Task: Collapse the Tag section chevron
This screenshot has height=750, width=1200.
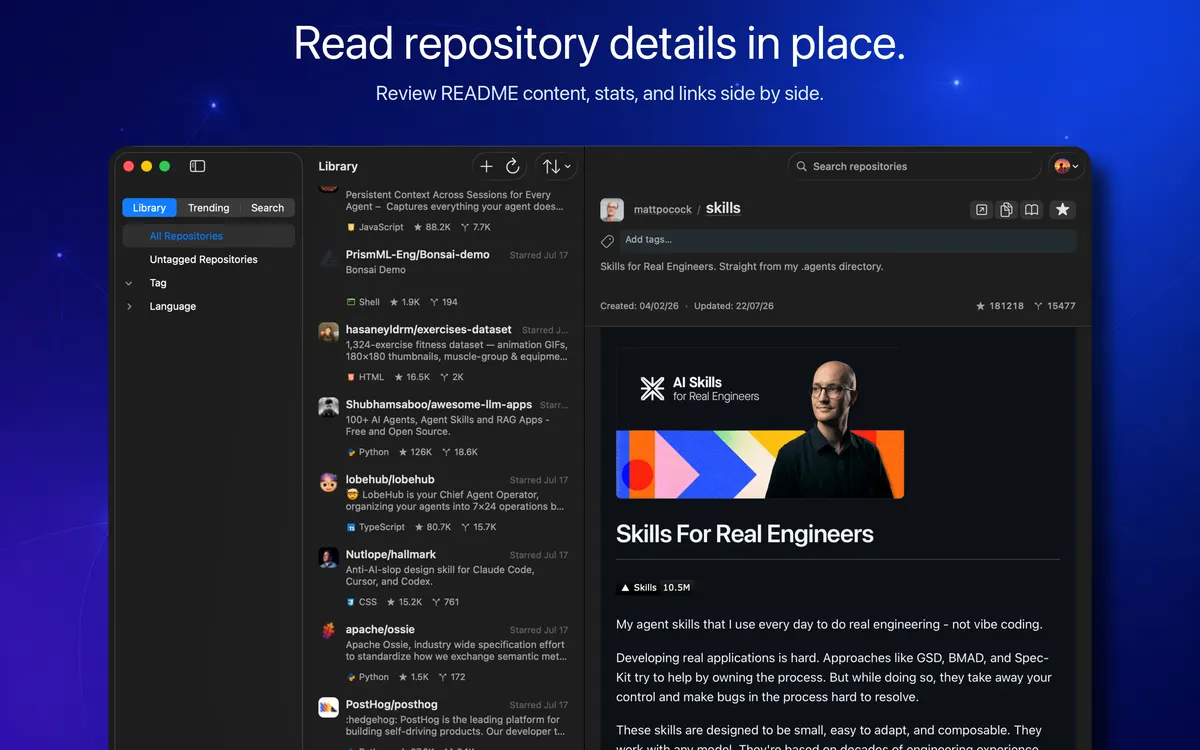Action: click(129, 283)
